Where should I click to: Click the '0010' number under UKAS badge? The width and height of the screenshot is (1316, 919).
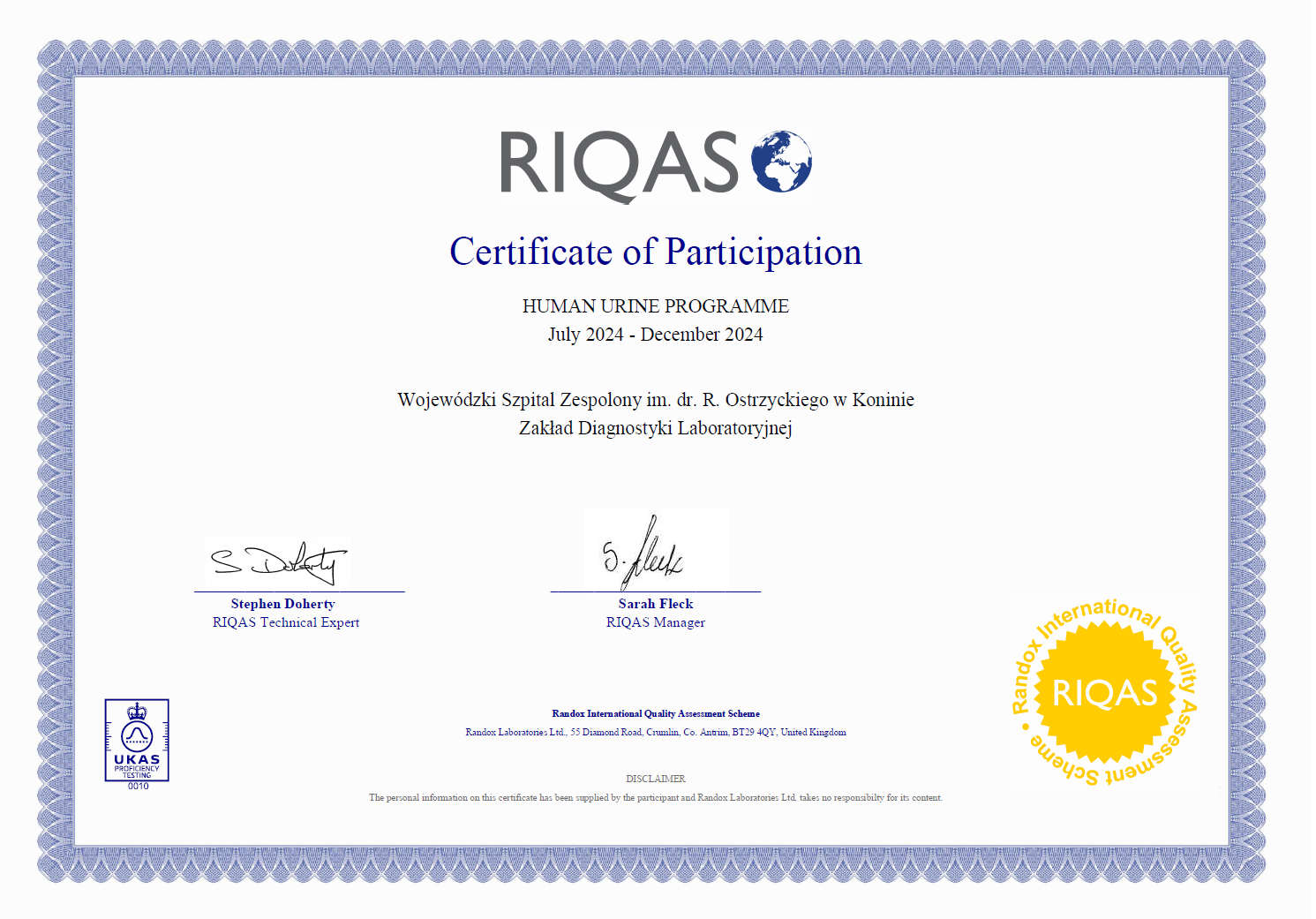click(139, 787)
